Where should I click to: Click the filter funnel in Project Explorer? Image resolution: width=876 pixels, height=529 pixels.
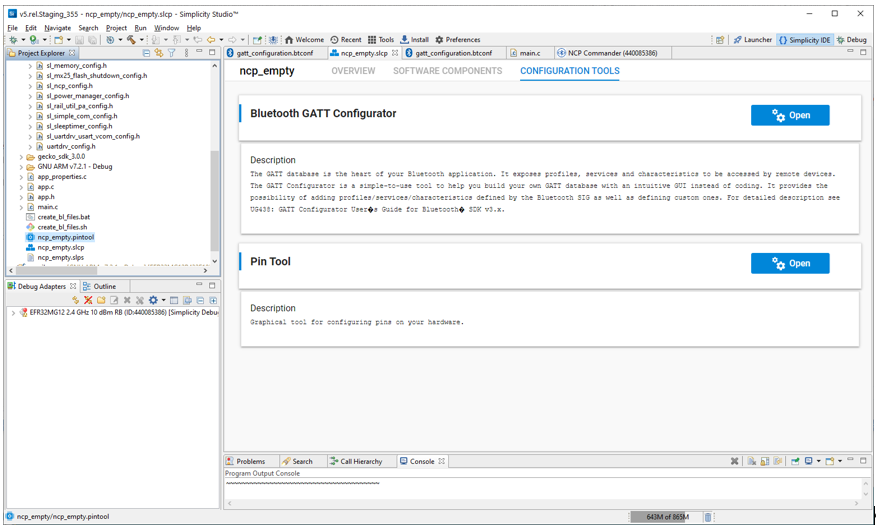(x=172, y=52)
